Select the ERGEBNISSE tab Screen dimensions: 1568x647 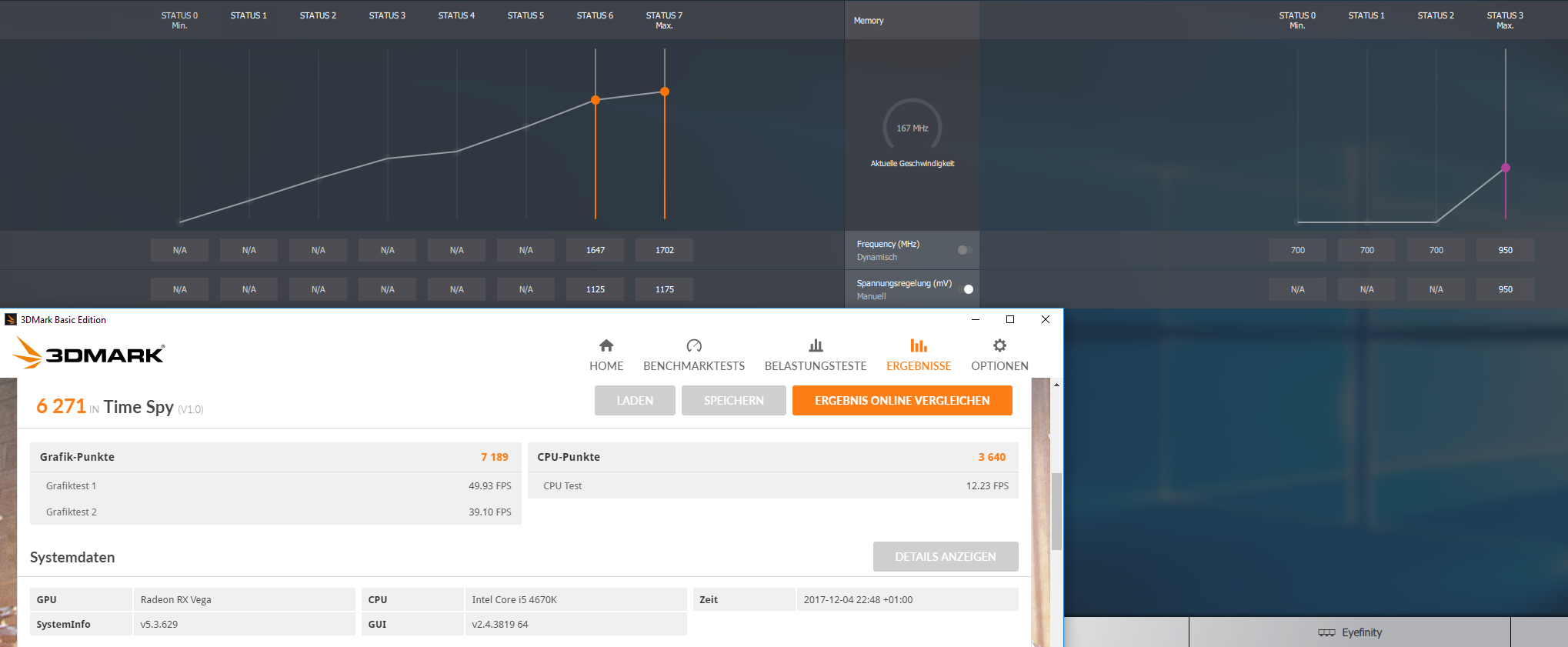coord(919,366)
